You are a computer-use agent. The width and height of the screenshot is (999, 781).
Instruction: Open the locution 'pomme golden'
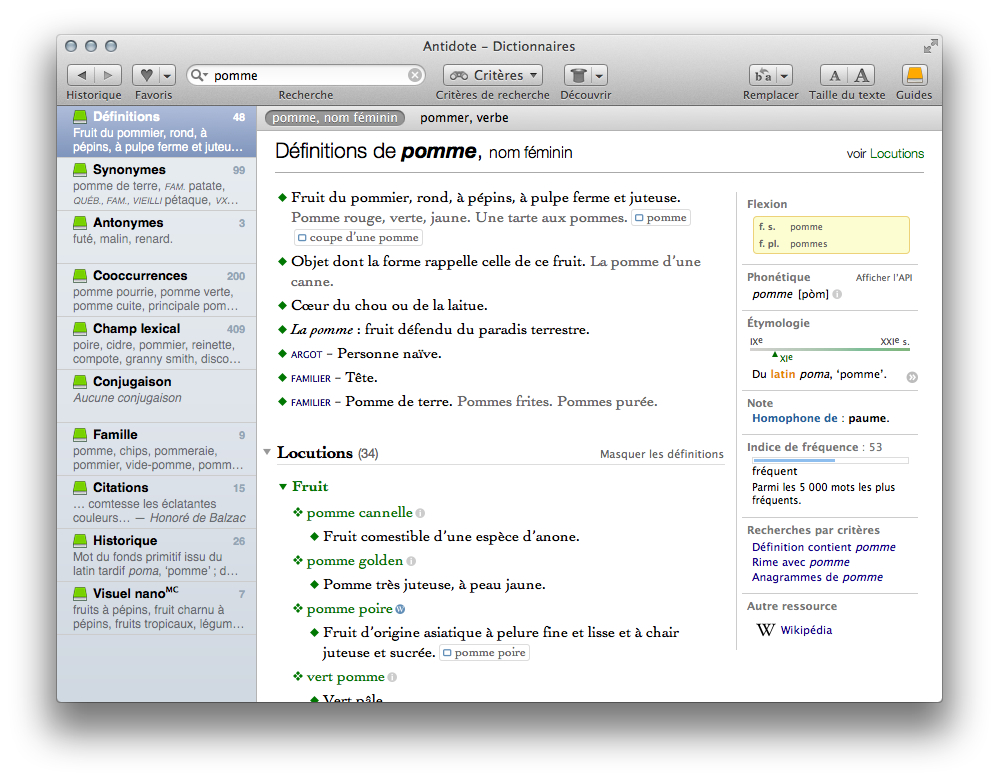click(355, 561)
